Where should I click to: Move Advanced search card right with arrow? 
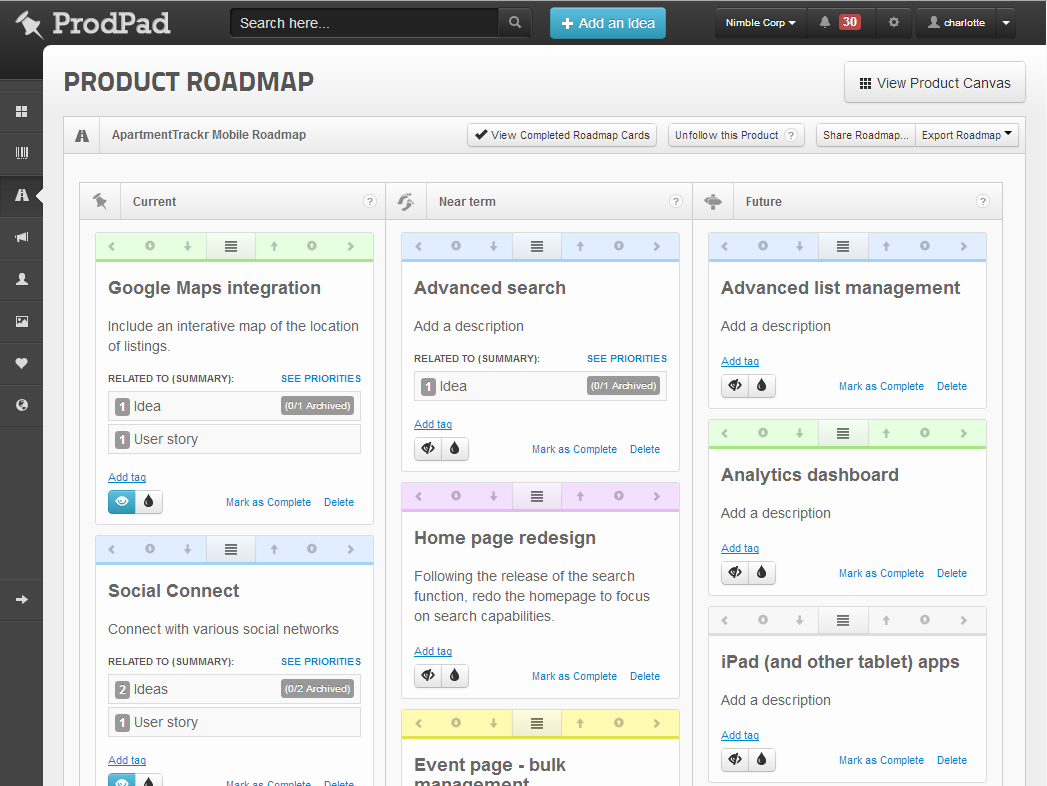655,246
